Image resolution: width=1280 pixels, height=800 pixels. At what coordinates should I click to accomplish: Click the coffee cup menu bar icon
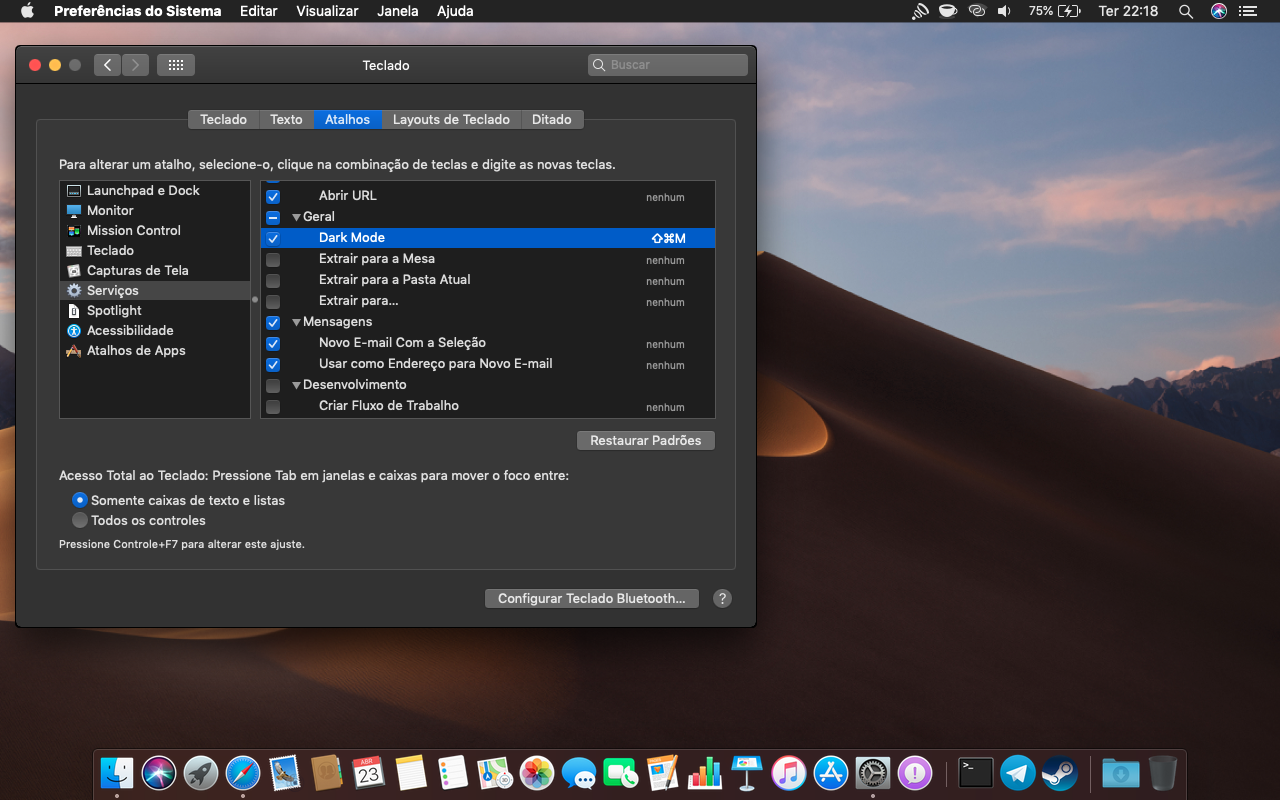947,11
